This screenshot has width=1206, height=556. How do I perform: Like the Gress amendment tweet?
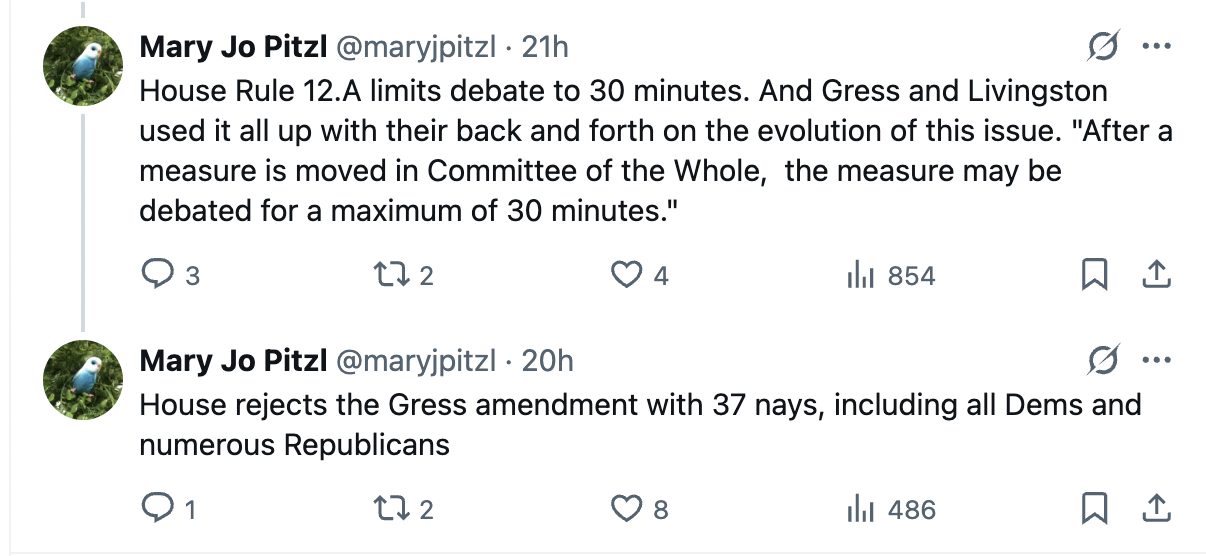coord(626,510)
